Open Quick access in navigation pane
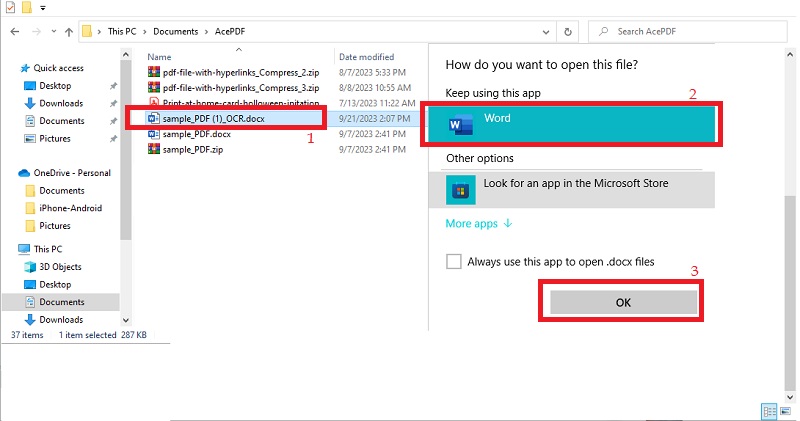Image resolution: width=800 pixels, height=421 pixels. 58,68
